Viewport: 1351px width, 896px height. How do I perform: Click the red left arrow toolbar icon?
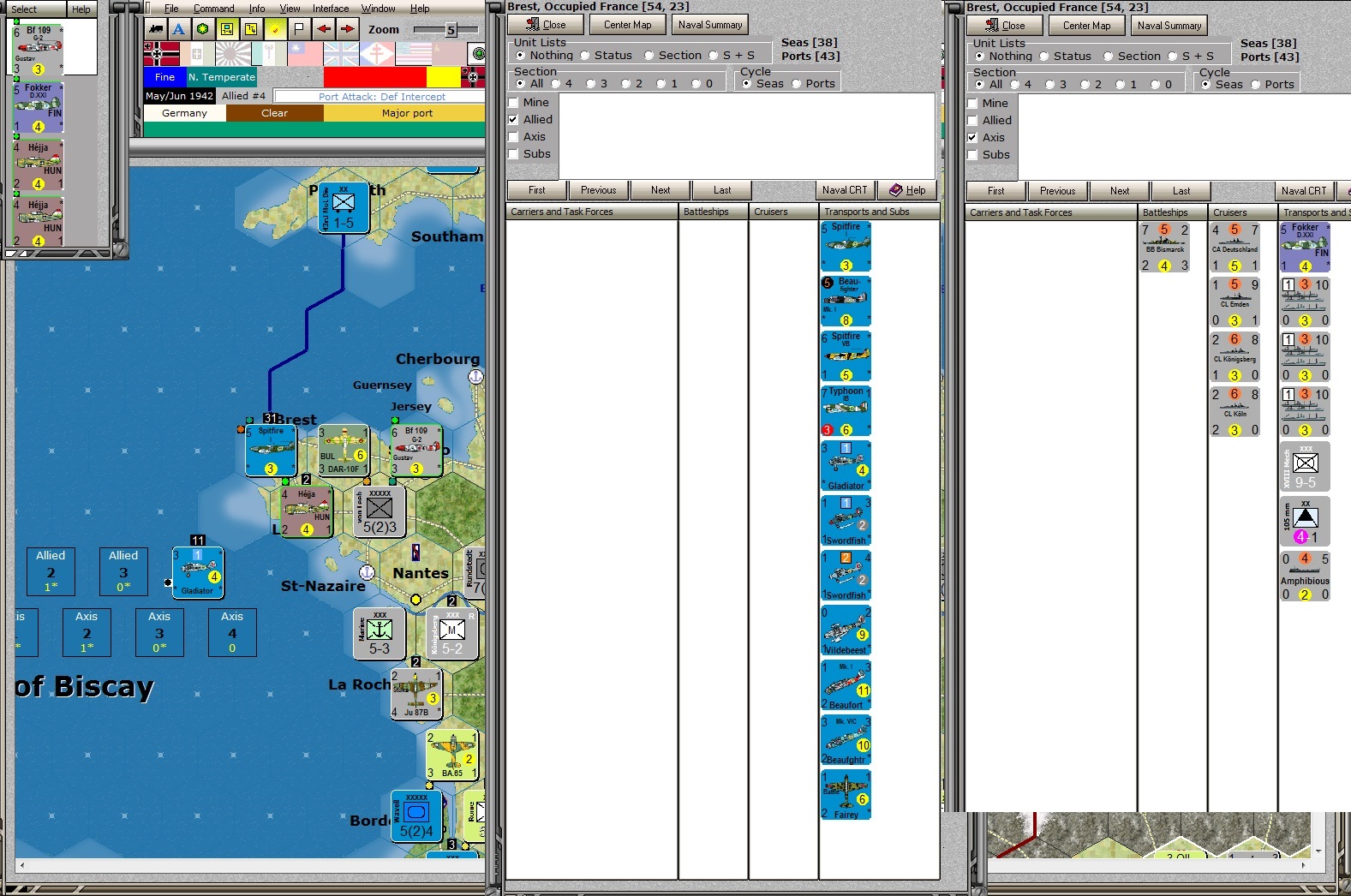click(x=323, y=29)
